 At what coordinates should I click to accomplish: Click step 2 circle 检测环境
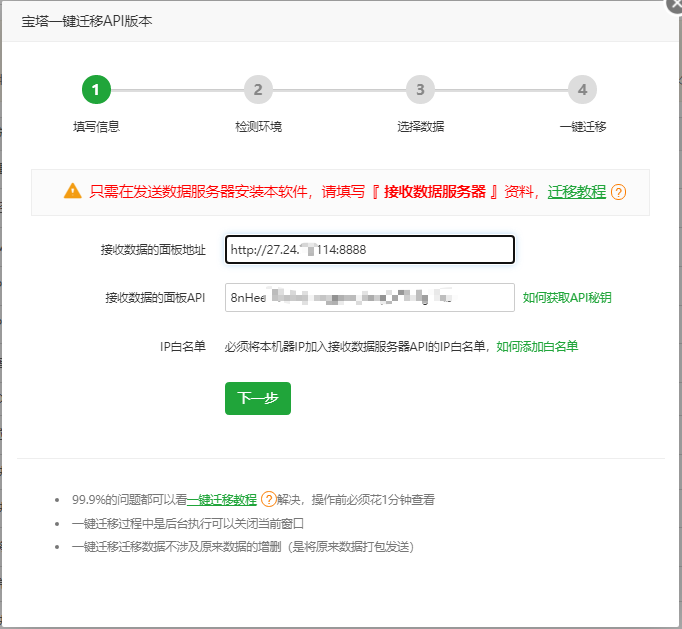(258, 90)
